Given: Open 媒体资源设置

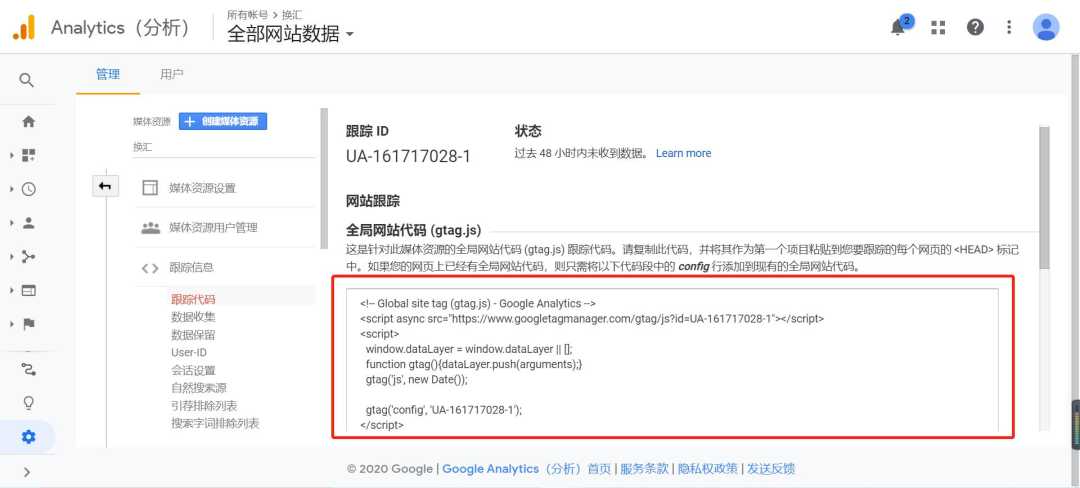Looking at the screenshot, I should click(202, 189).
